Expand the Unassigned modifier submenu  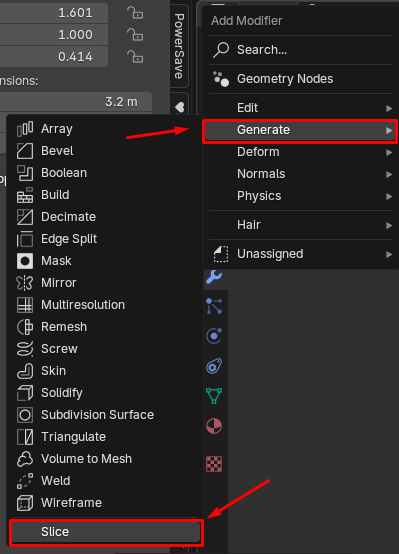click(x=301, y=254)
